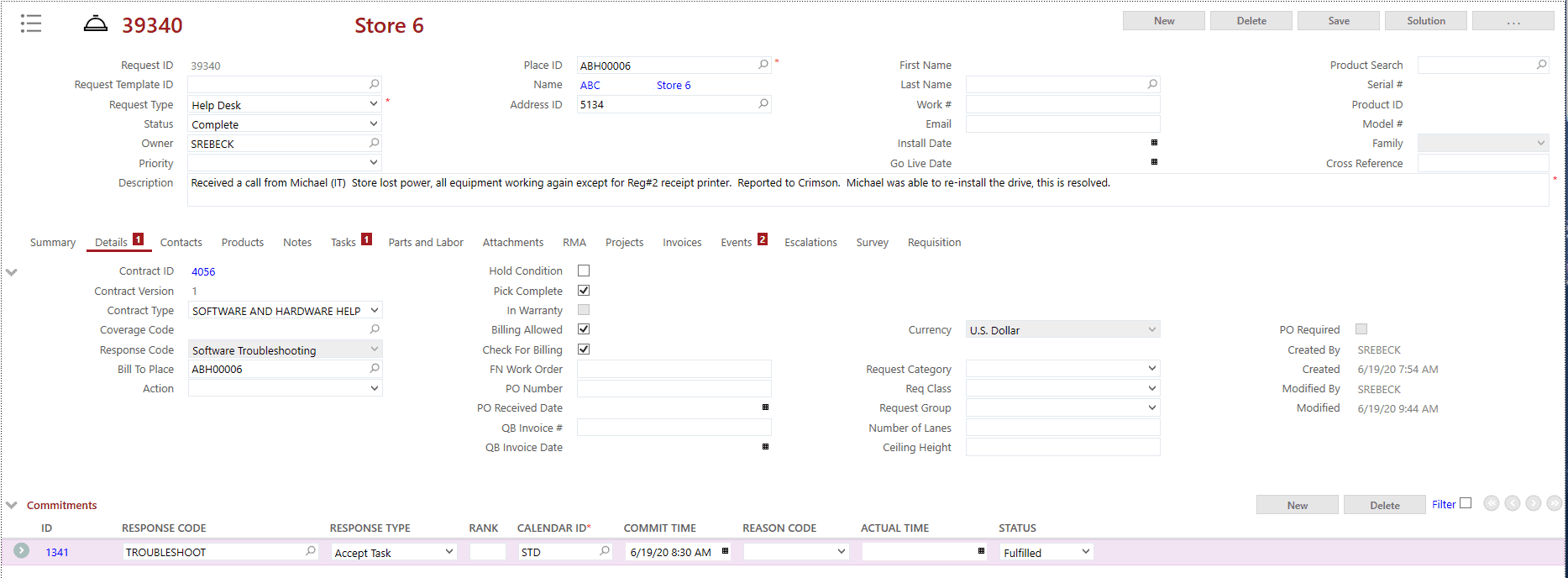
Task: Click the Place ID lookup magnifier
Action: tap(763, 65)
